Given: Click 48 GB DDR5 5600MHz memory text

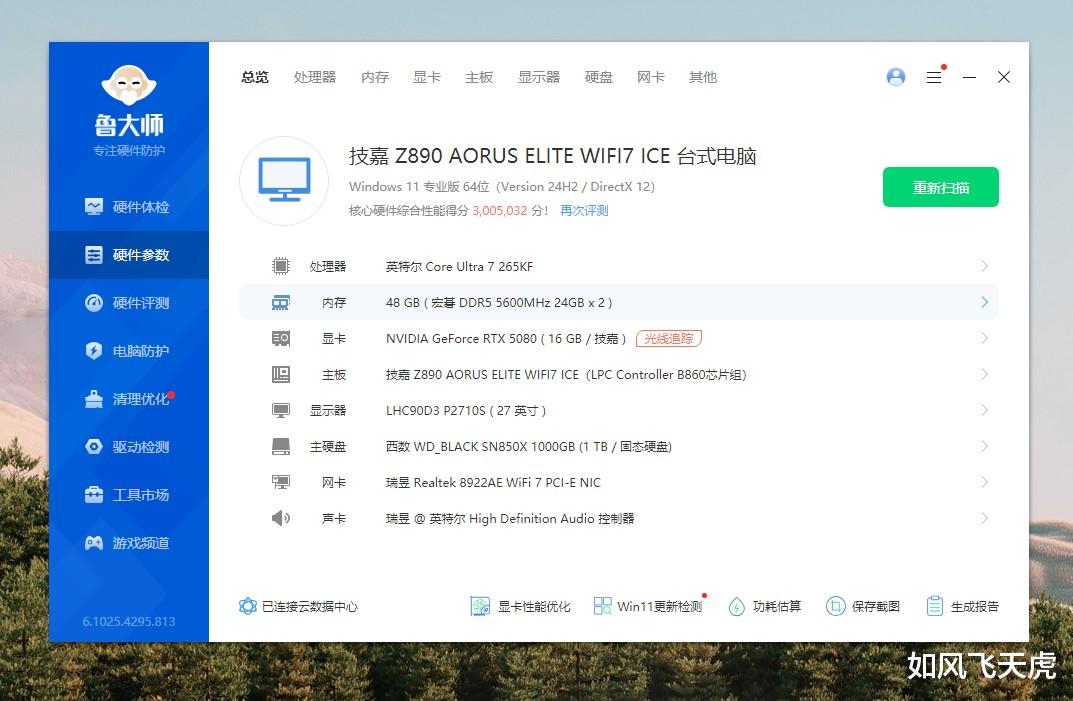Looking at the screenshot, I should [499, 303].
